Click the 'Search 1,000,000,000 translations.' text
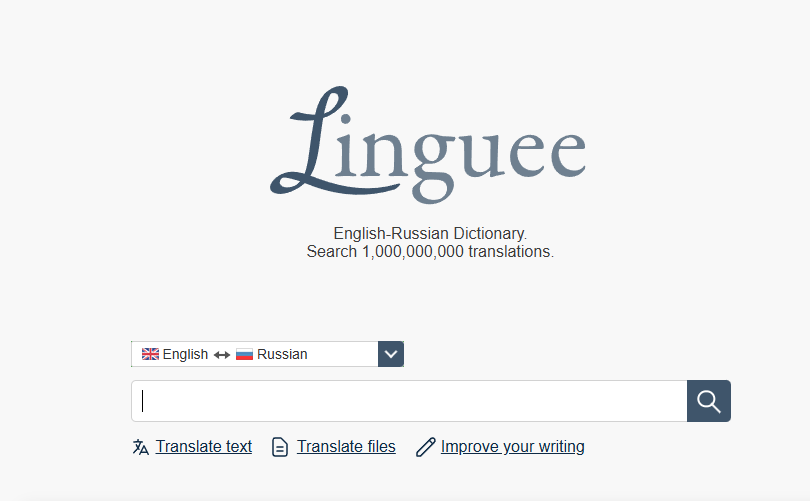This screenshot has height=501, width=810. point(430,252)
